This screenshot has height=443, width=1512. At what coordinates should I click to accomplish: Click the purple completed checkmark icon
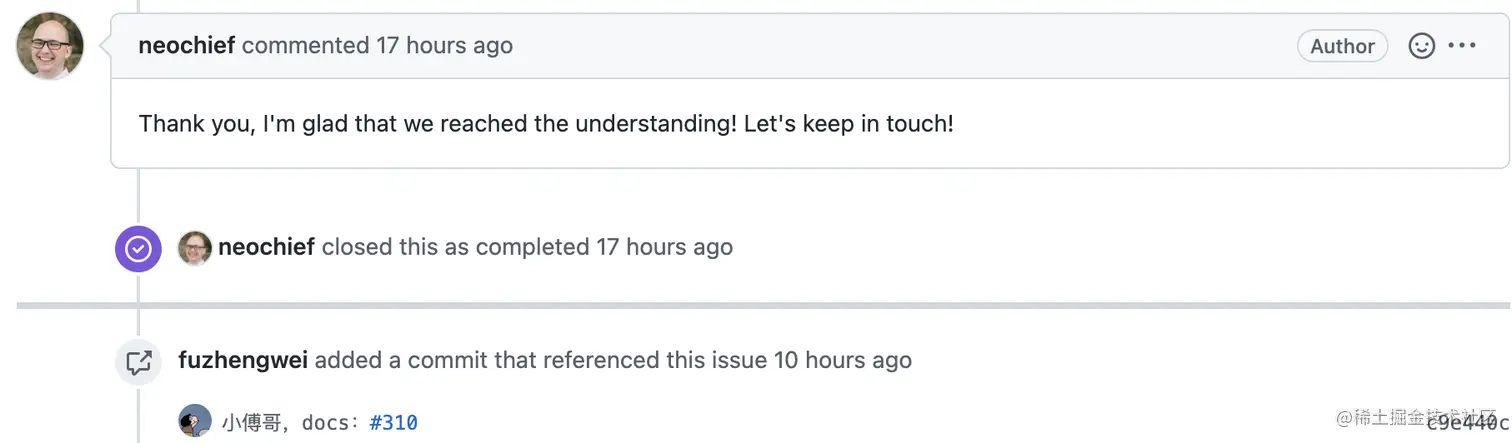[138, 248]
